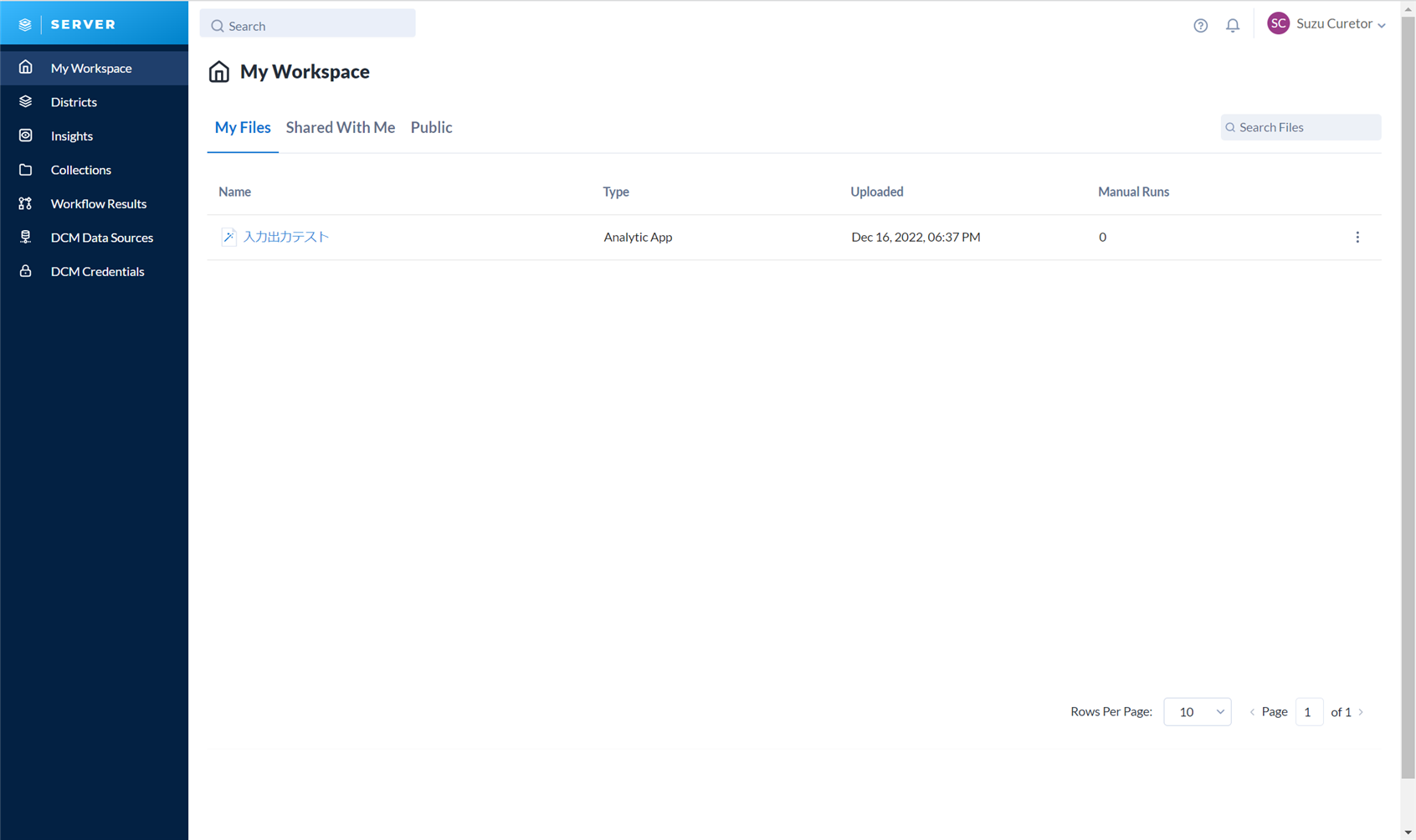Open the Districts section from sidebar
Viewport: 1416px width, 840px height.
point(74,101)
